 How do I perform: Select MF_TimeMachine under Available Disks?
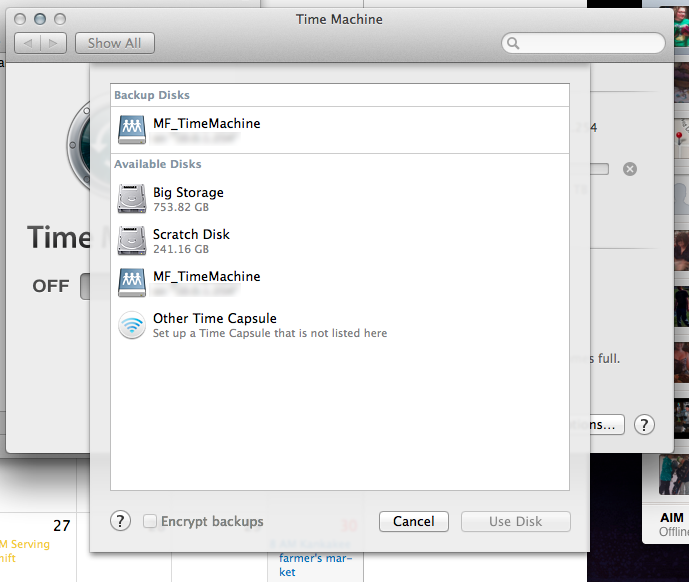point(340,283)
